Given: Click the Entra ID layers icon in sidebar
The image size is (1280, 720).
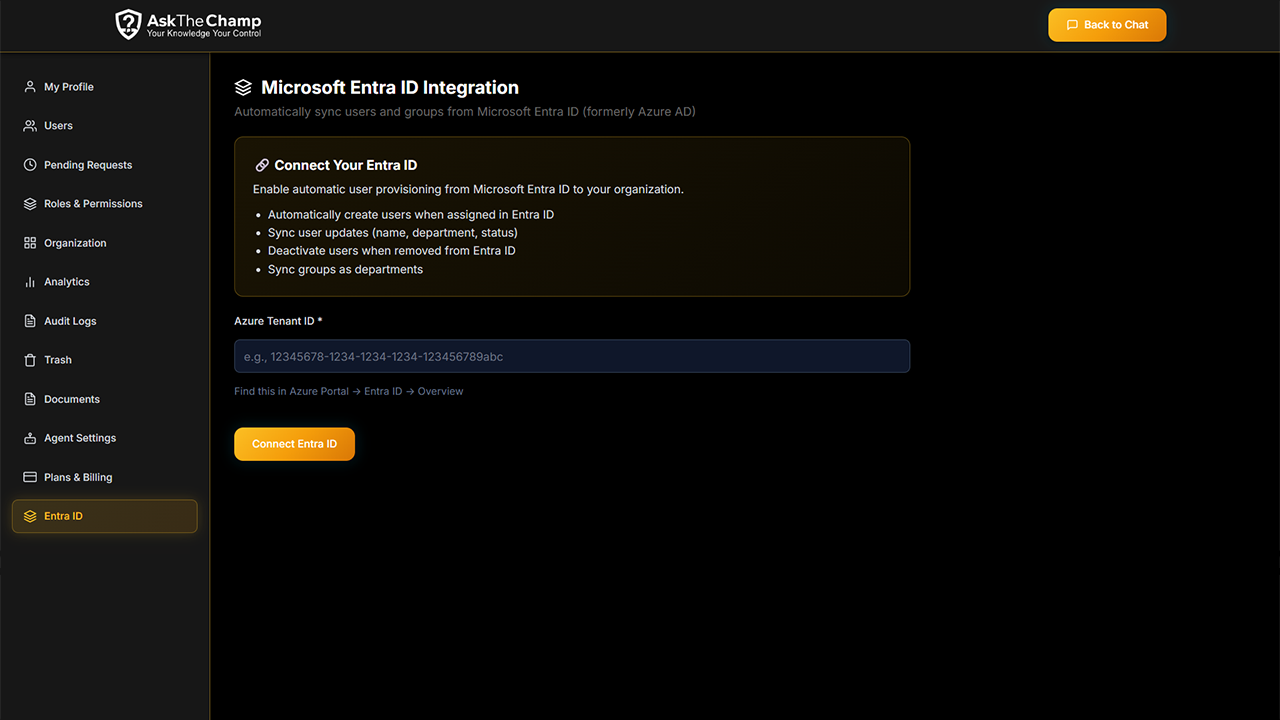Looking at the screenshot, I should 30,516.
